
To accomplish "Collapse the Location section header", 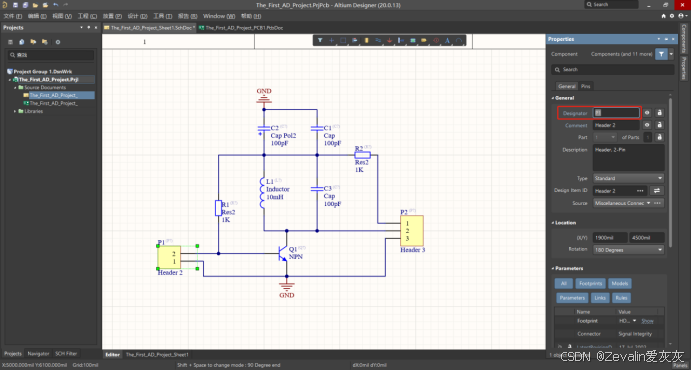I will (x=564, y=223).
